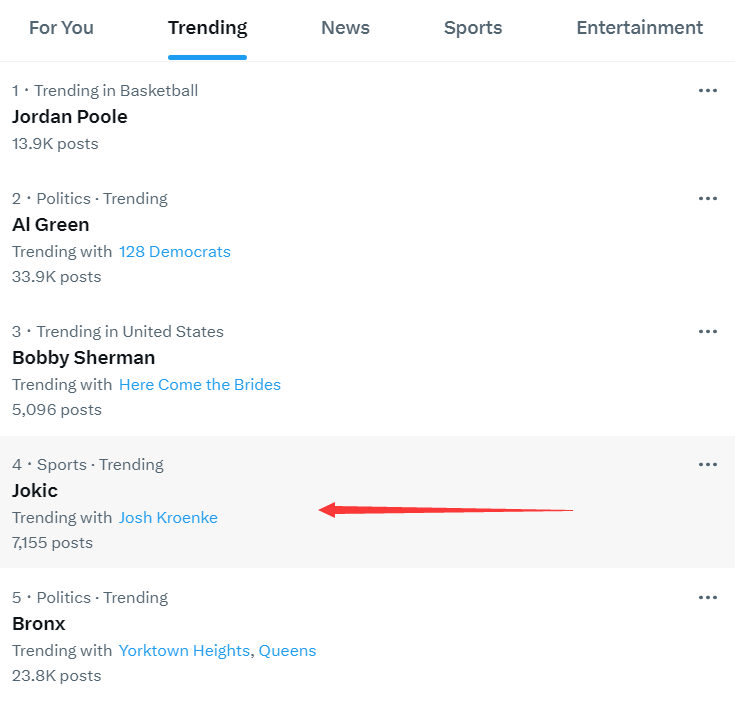Open more options for Jokic trend
The height and width of the screenshot is (712, 735).
pos(708,464)
